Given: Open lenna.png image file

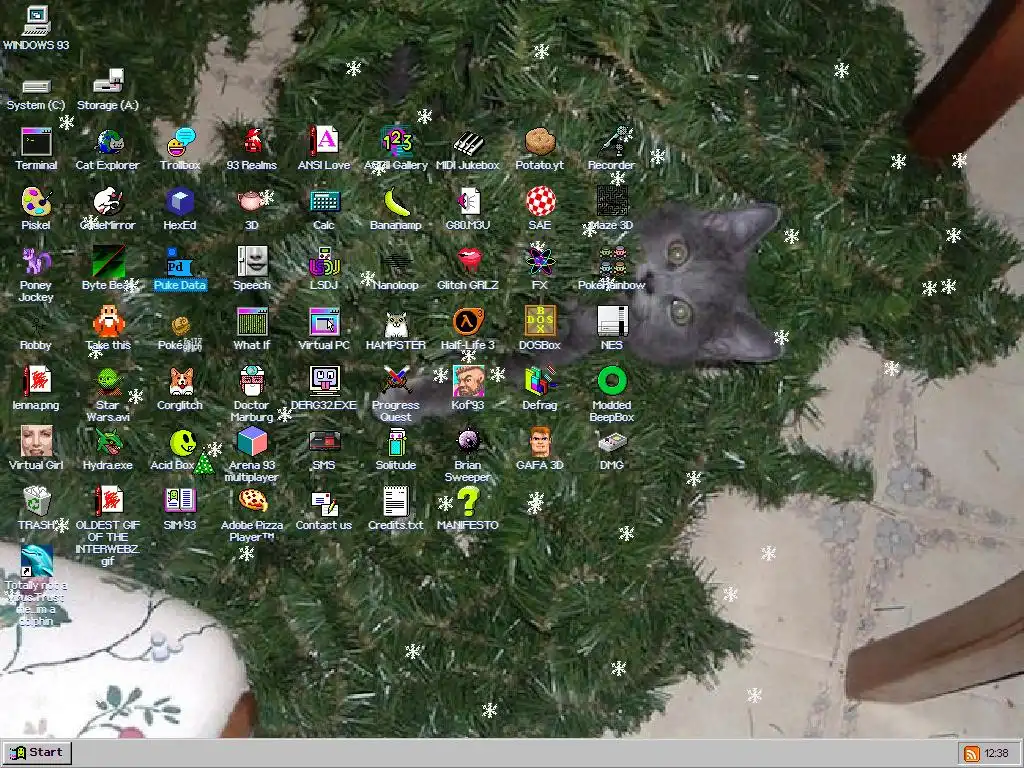Looking at the screenshot, I should [36, 381].
